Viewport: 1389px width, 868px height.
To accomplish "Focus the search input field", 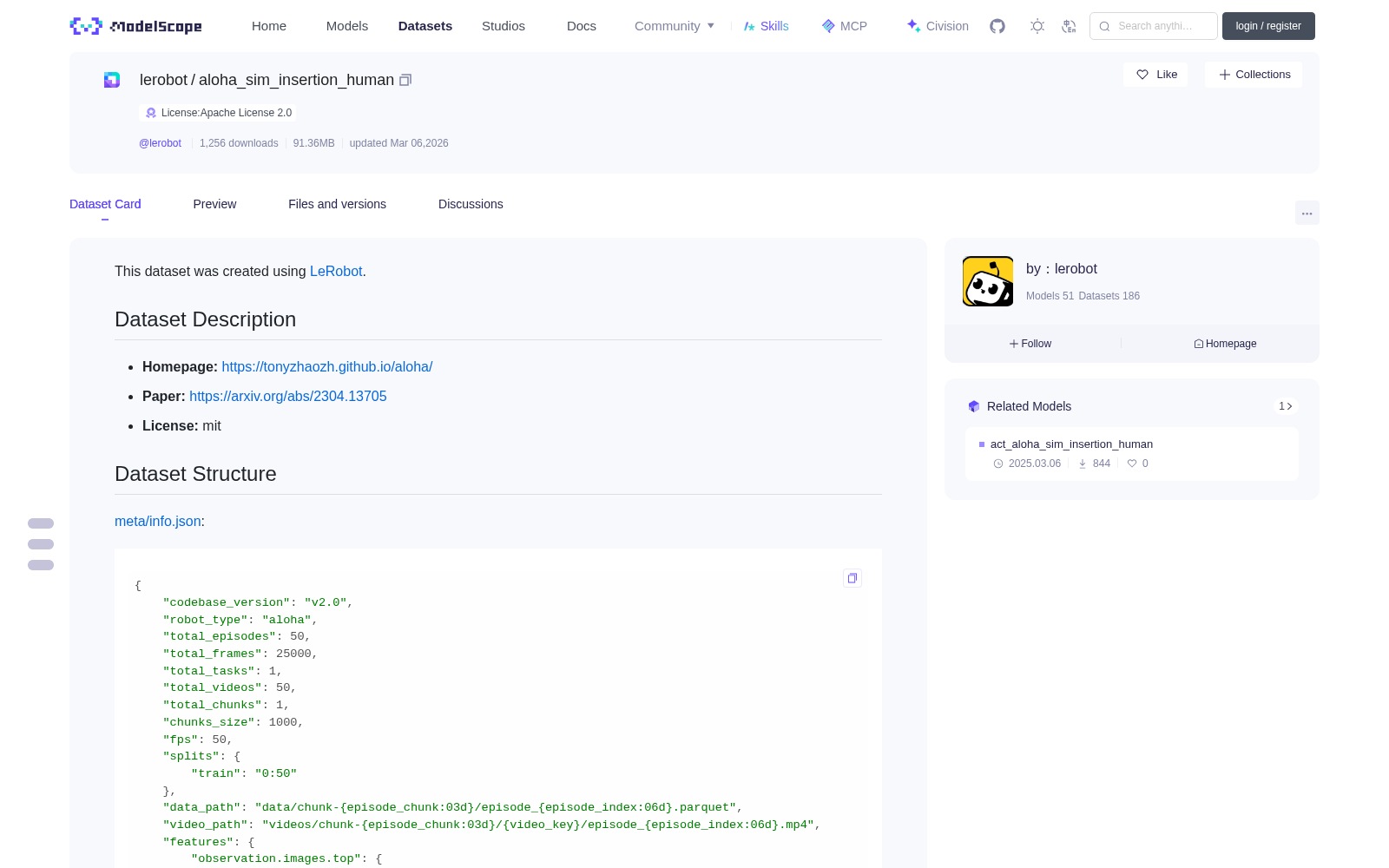I will [x=1154, y=26].
